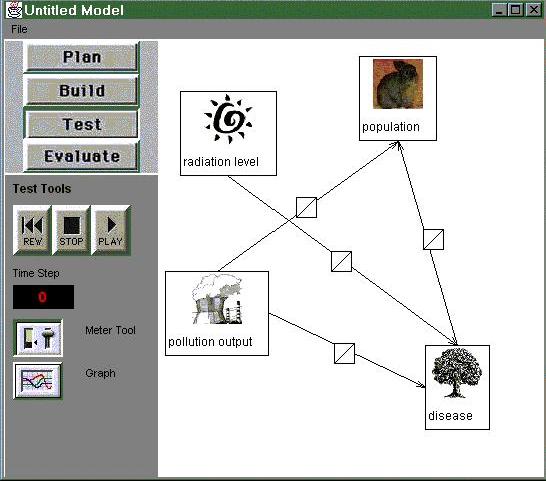This screenshot has height=481, width=546.
Task: Select the pollution output factory node
Action: [x=217, y=313]
